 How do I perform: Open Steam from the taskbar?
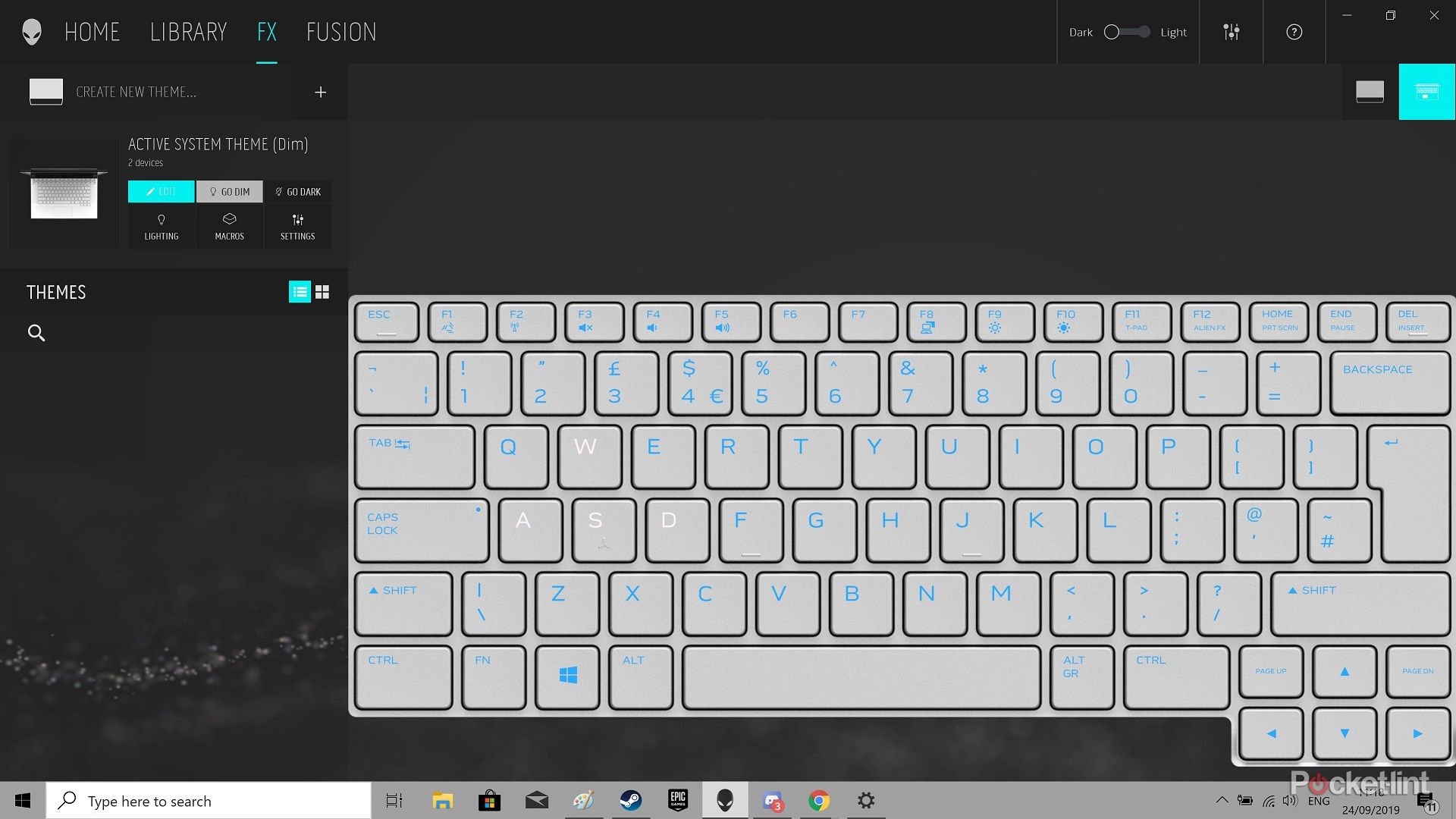tap(631, 801)
